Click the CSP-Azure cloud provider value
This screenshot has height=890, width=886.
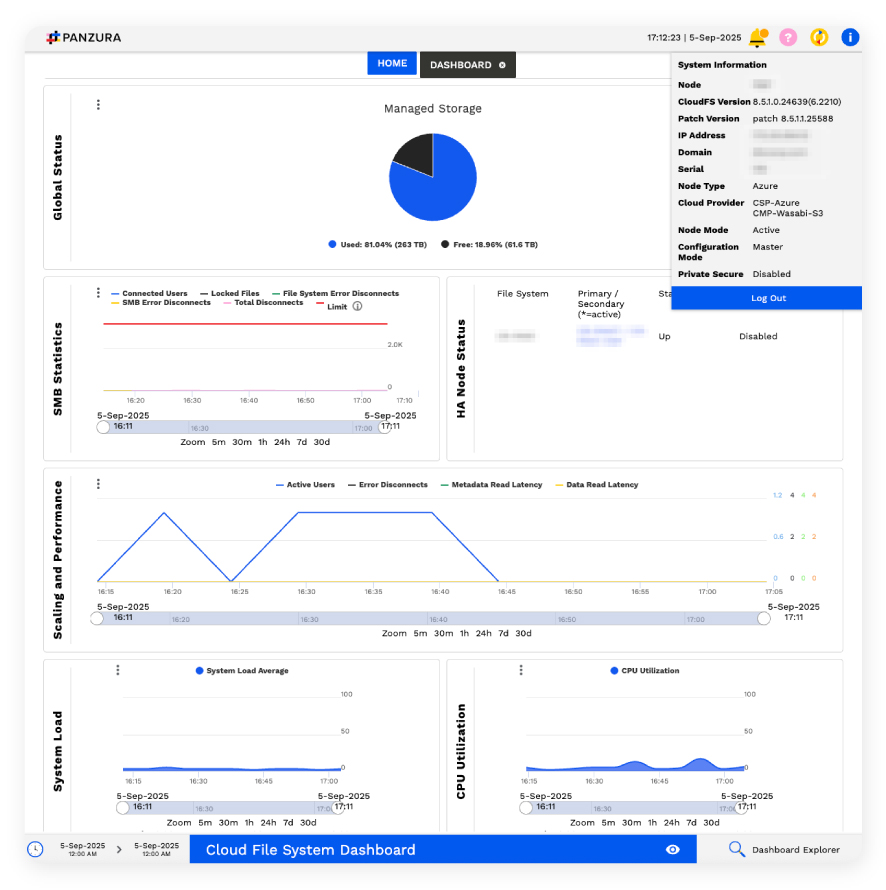776,203
